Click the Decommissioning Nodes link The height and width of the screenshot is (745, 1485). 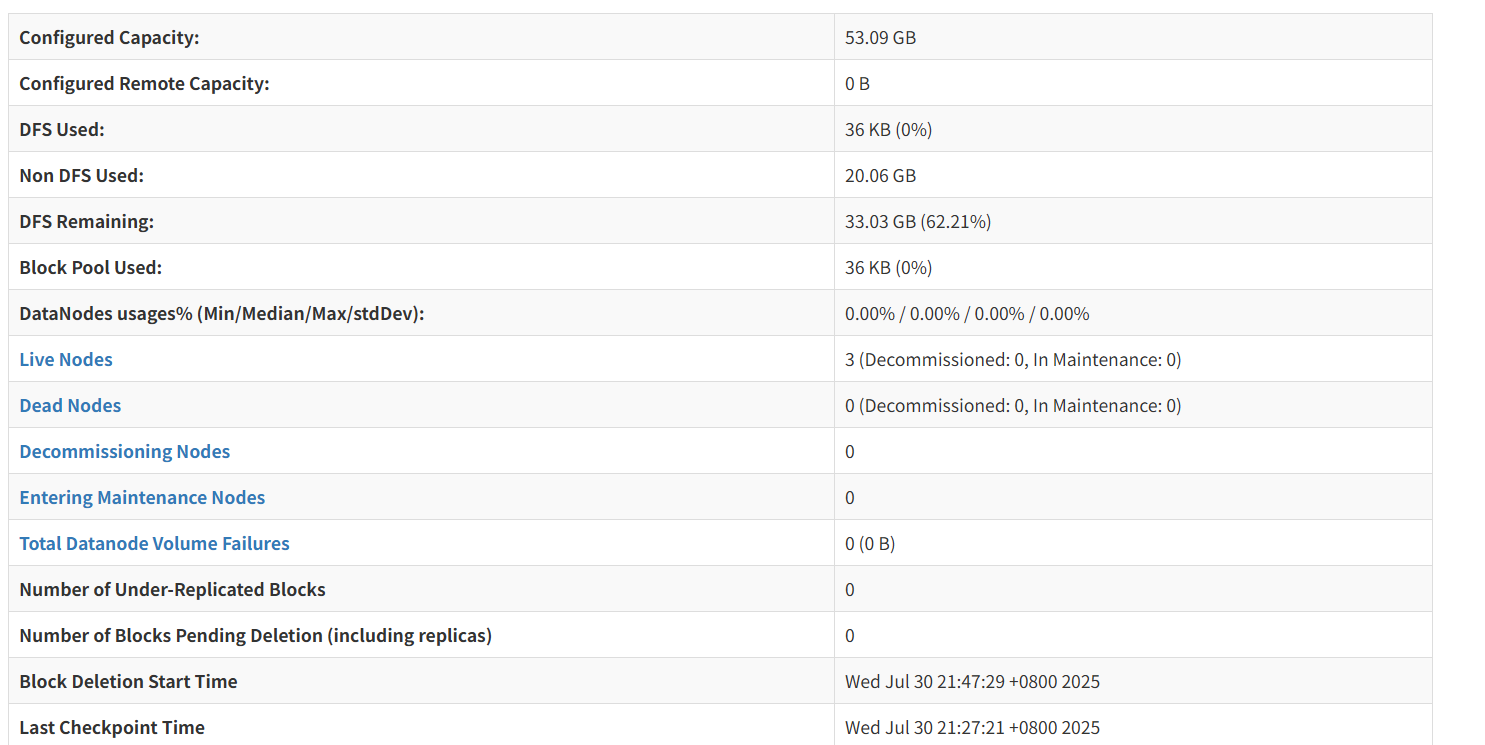pyautogui.click(x=125, y=452)
